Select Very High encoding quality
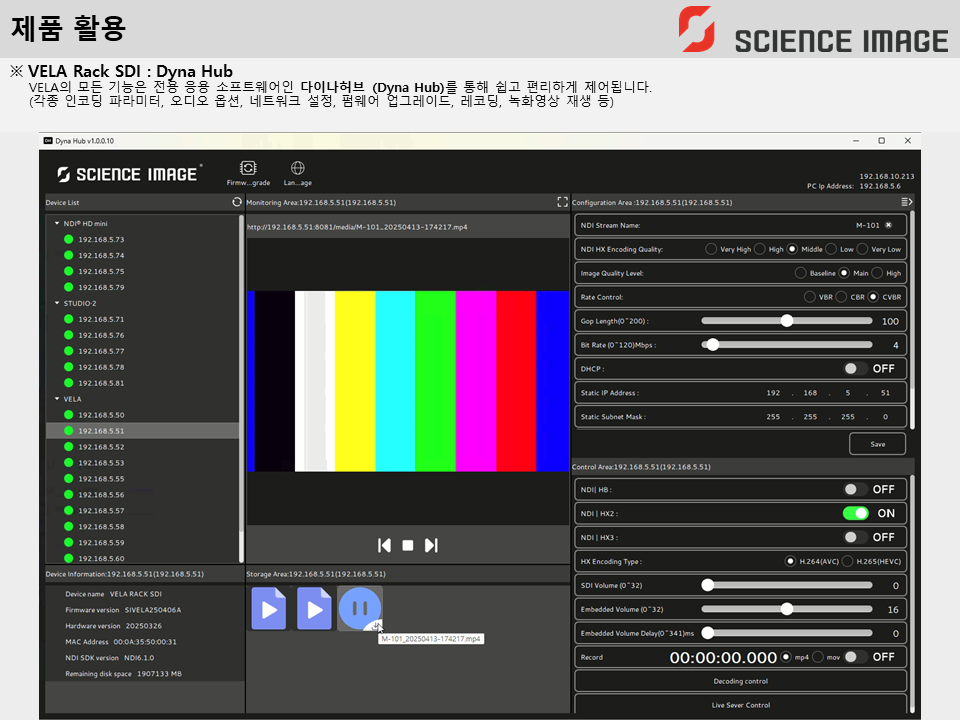Screen dimensions: 960x720 (711, 249)
